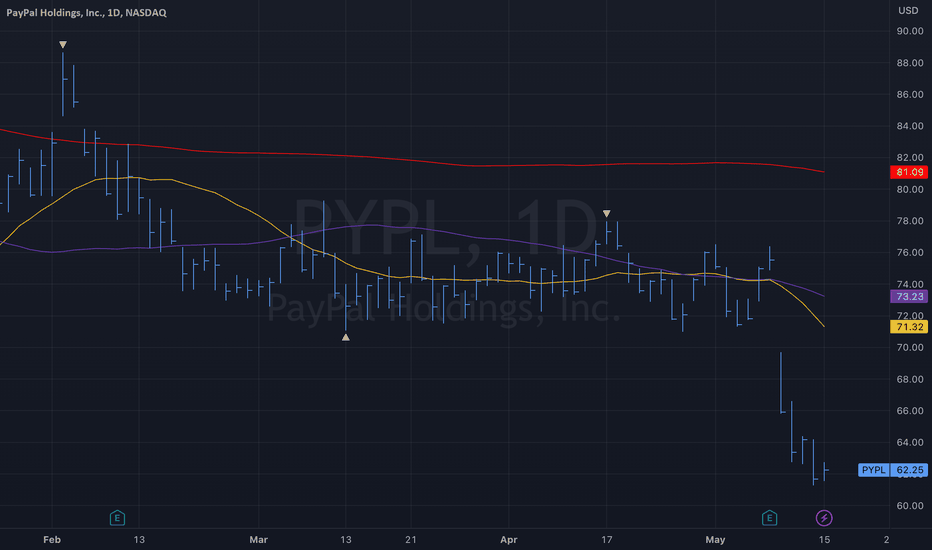Click the red 81.09 price label
This screenshot has width=932, height=550.
(909, 172)
